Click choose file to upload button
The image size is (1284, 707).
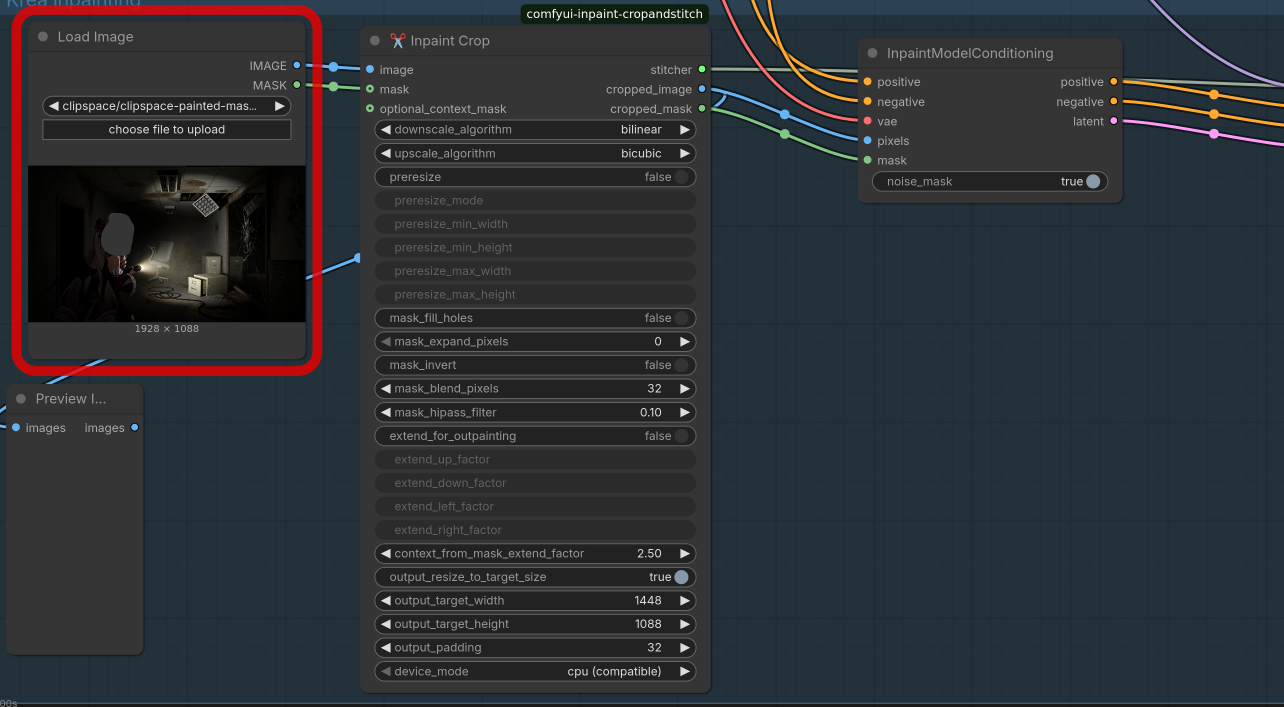point(167,130)
